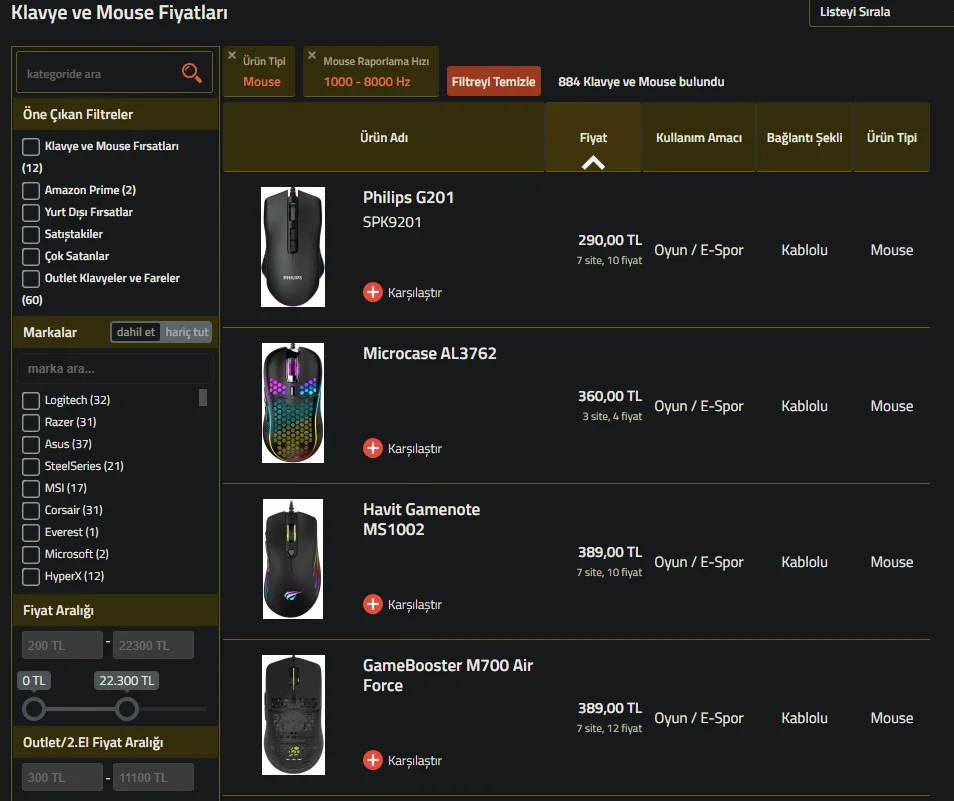Remove the Mouse Raporlama Hızı filter chip
Image resolution: width=954 pixels, height=801 pixels.
click(x=311, y=56)
